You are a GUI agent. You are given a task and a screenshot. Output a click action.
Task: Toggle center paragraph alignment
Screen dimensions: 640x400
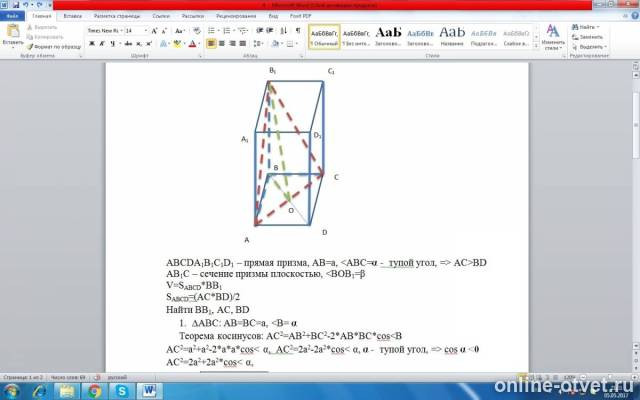pyautogui.click(x=222, y=43)
